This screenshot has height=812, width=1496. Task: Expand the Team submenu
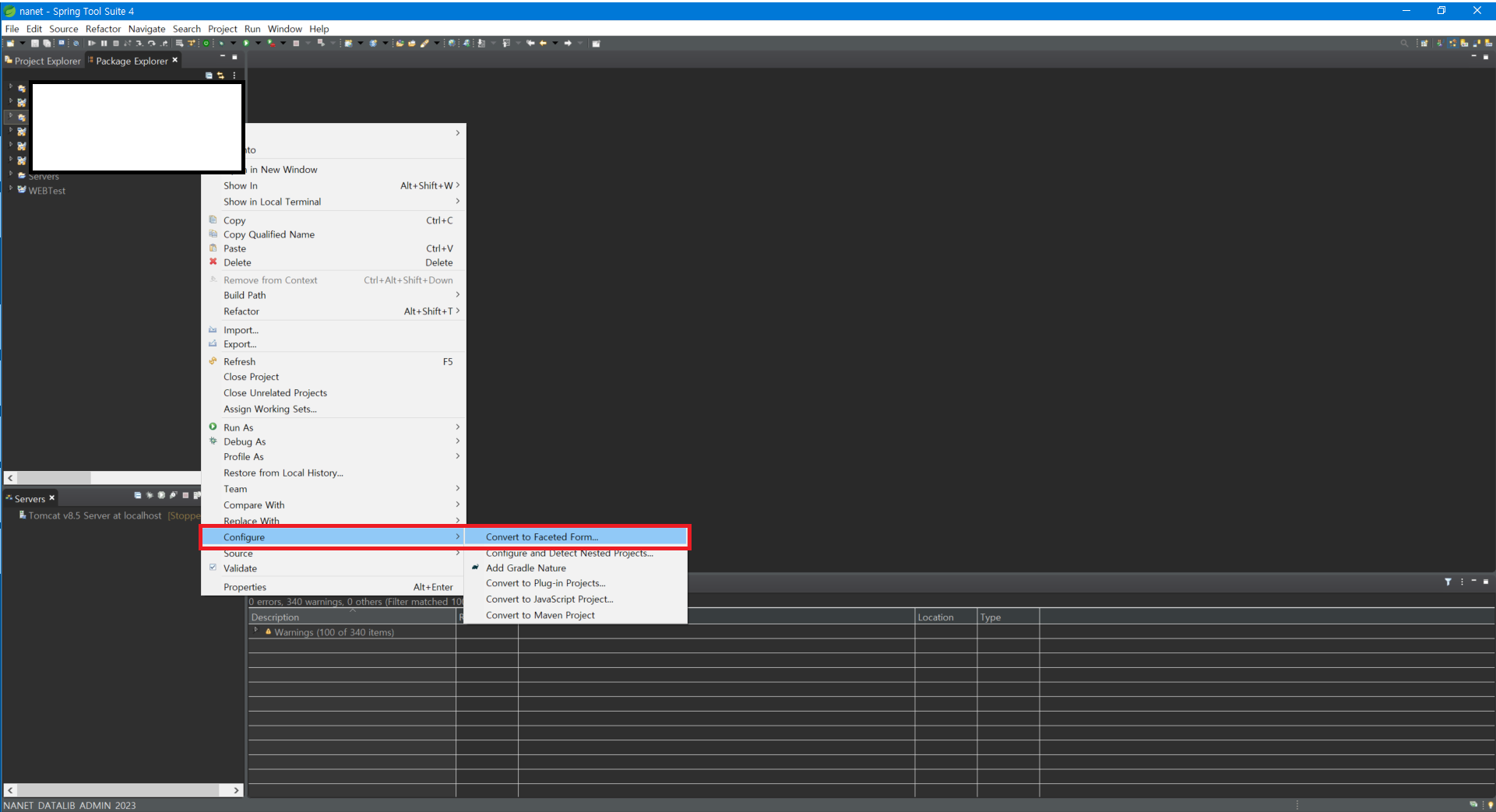(x=334, y=489)
